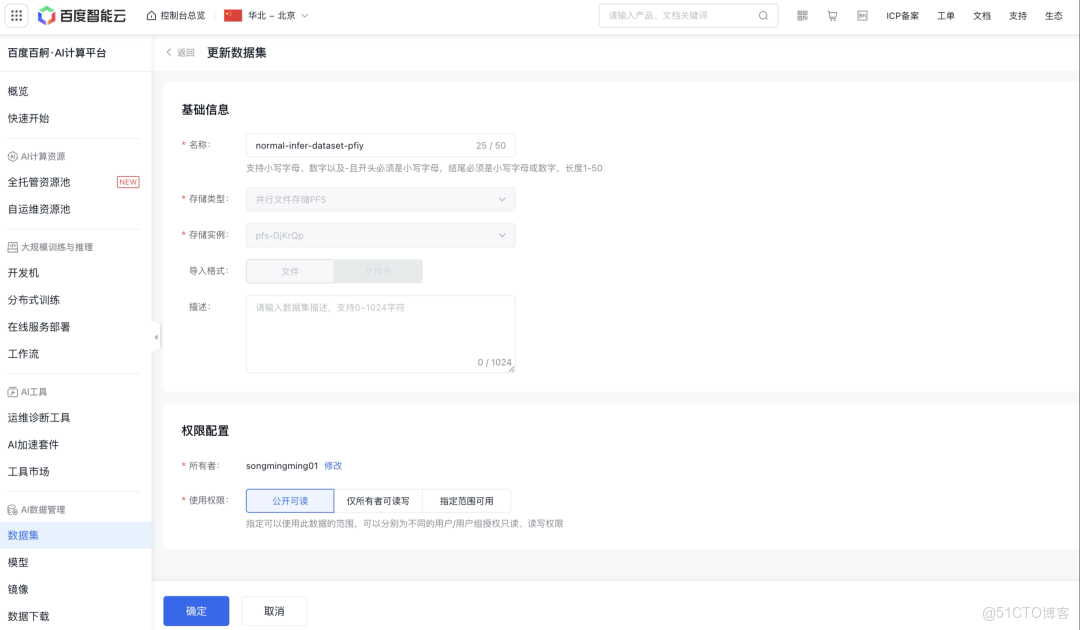Collapse the sidebar with the edge arrow handle
Viewport: 1080px width, 630px height.
tap(155, 337)
